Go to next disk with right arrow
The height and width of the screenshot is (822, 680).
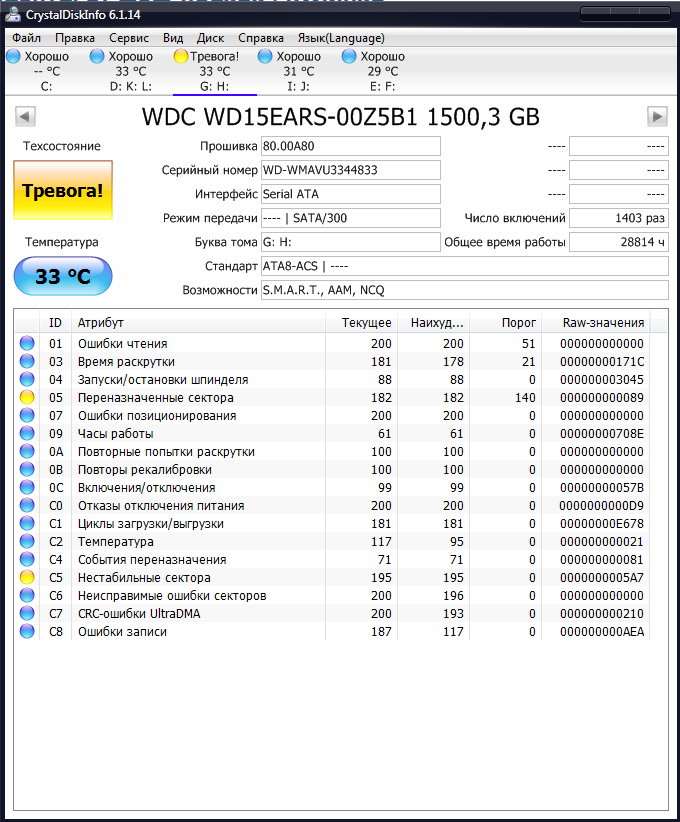click(x=657, y=116)
